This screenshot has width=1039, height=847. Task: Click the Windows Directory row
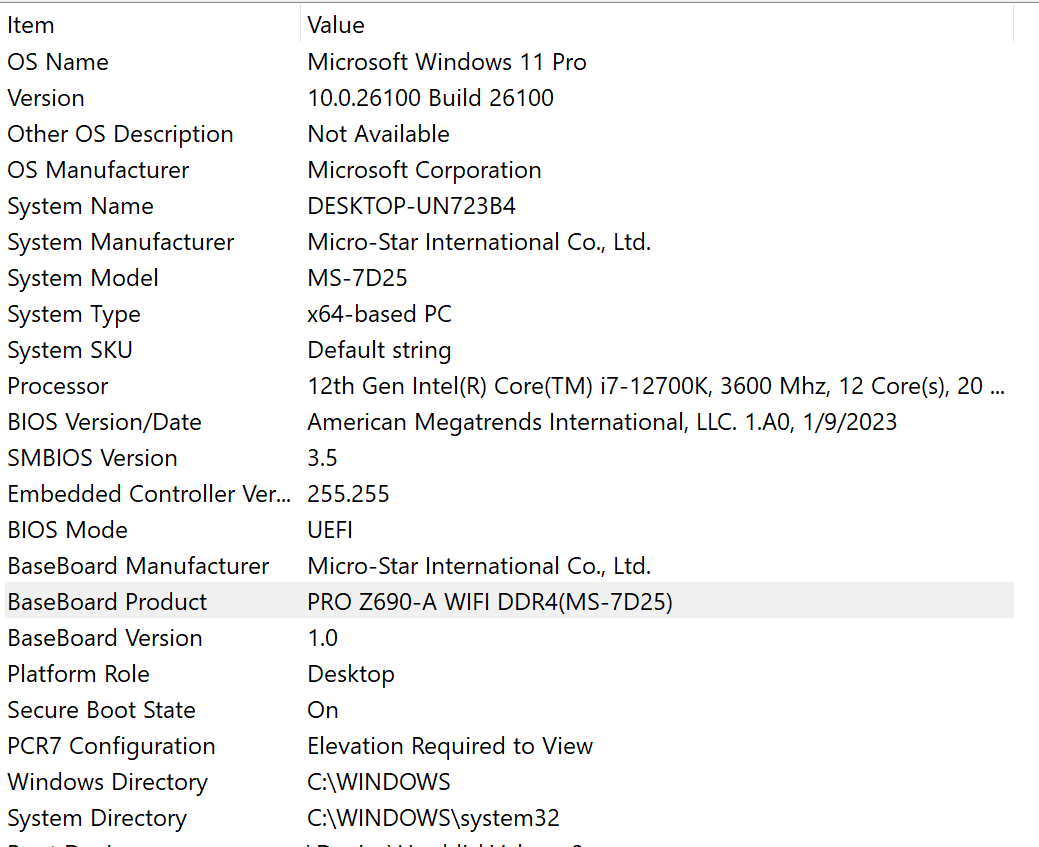click(107, 782)
